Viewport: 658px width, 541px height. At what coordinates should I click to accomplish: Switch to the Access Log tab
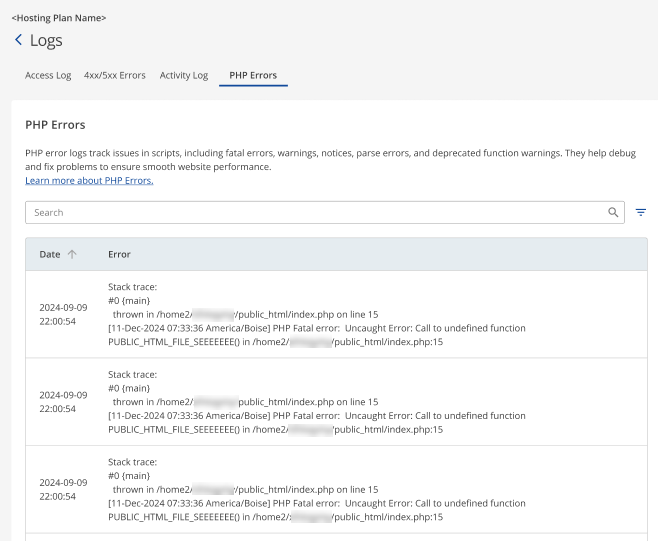click(x=48, y=76)
